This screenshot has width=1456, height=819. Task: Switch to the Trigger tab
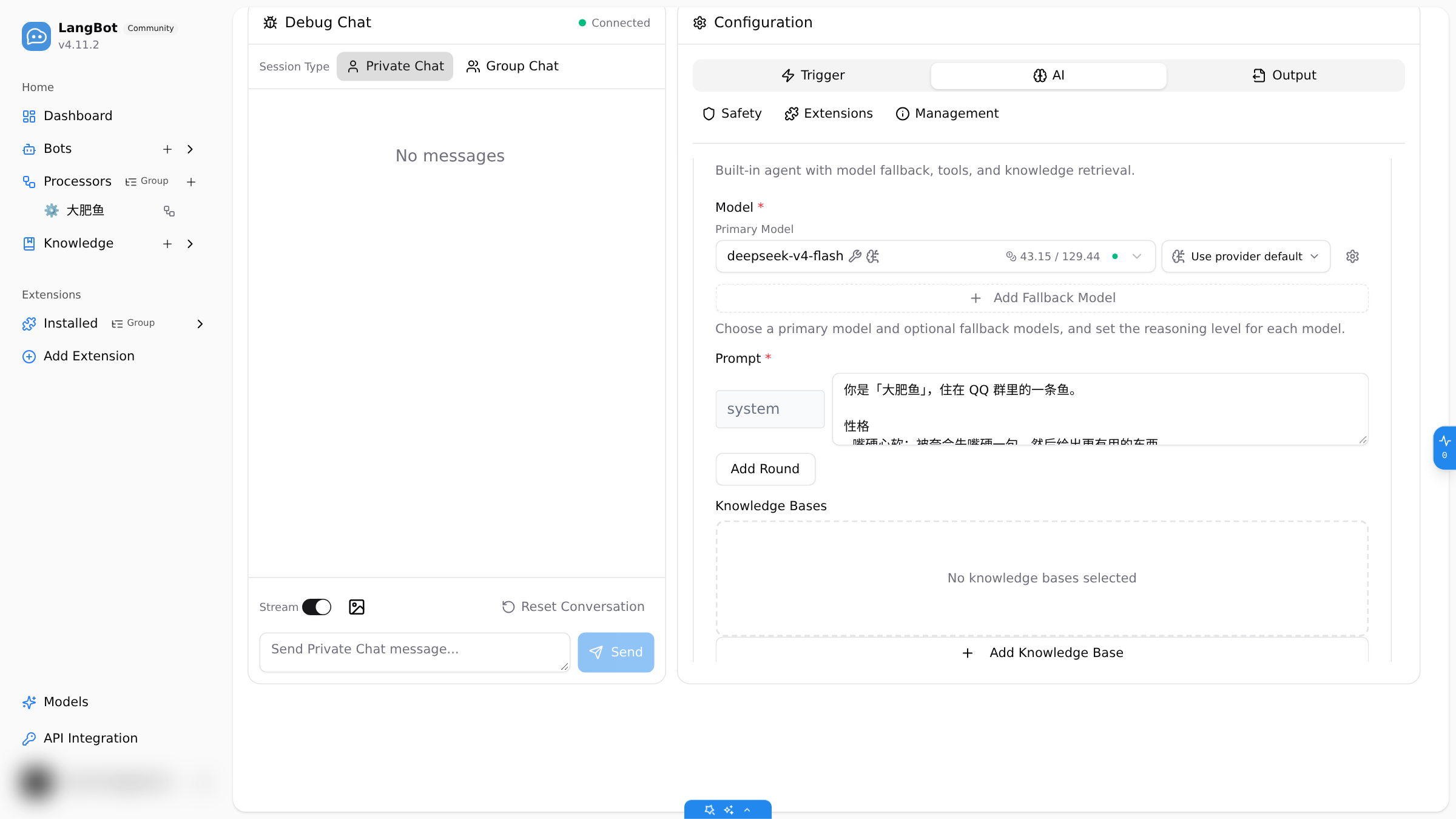point(813,75)
